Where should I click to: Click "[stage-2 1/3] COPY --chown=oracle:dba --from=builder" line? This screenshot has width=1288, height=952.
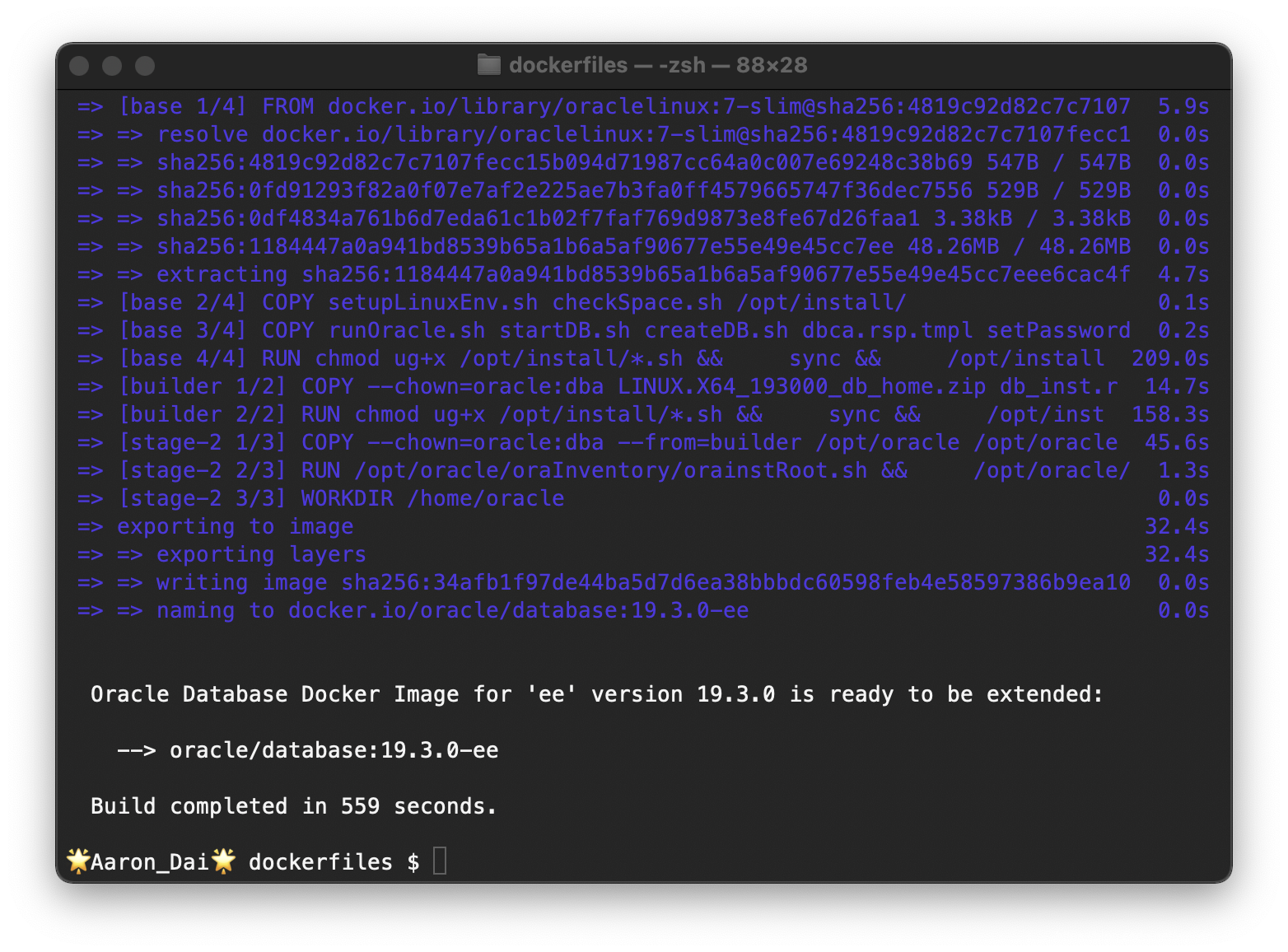[643, 443]
